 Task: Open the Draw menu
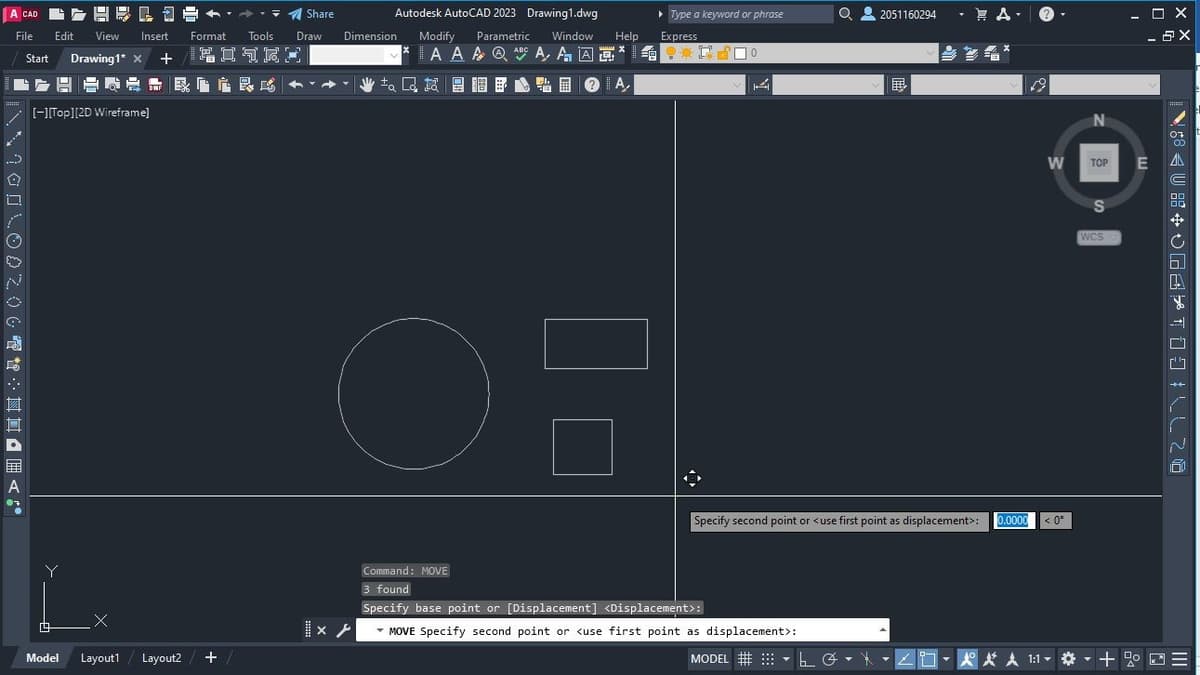(x=309, y=36)
